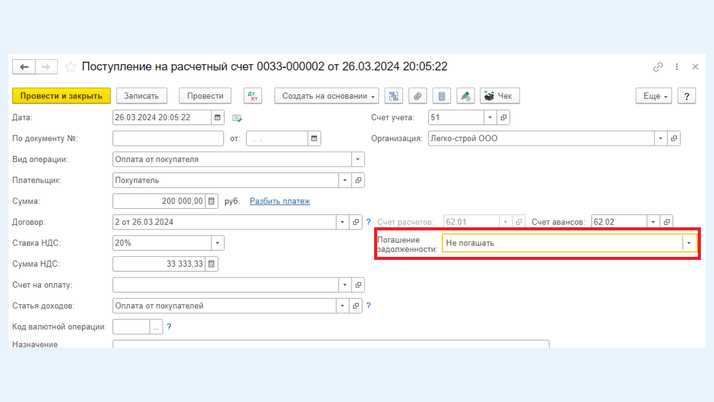The width and height of the screenshot is (714, 402).
Task: Open calendar picker for Дата field
Action: coord(217,118)
